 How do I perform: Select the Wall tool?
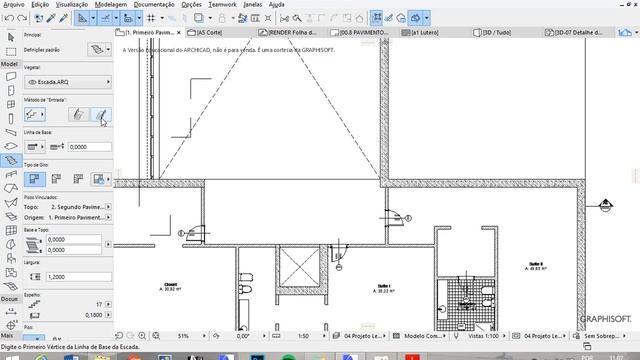point(11,76)
